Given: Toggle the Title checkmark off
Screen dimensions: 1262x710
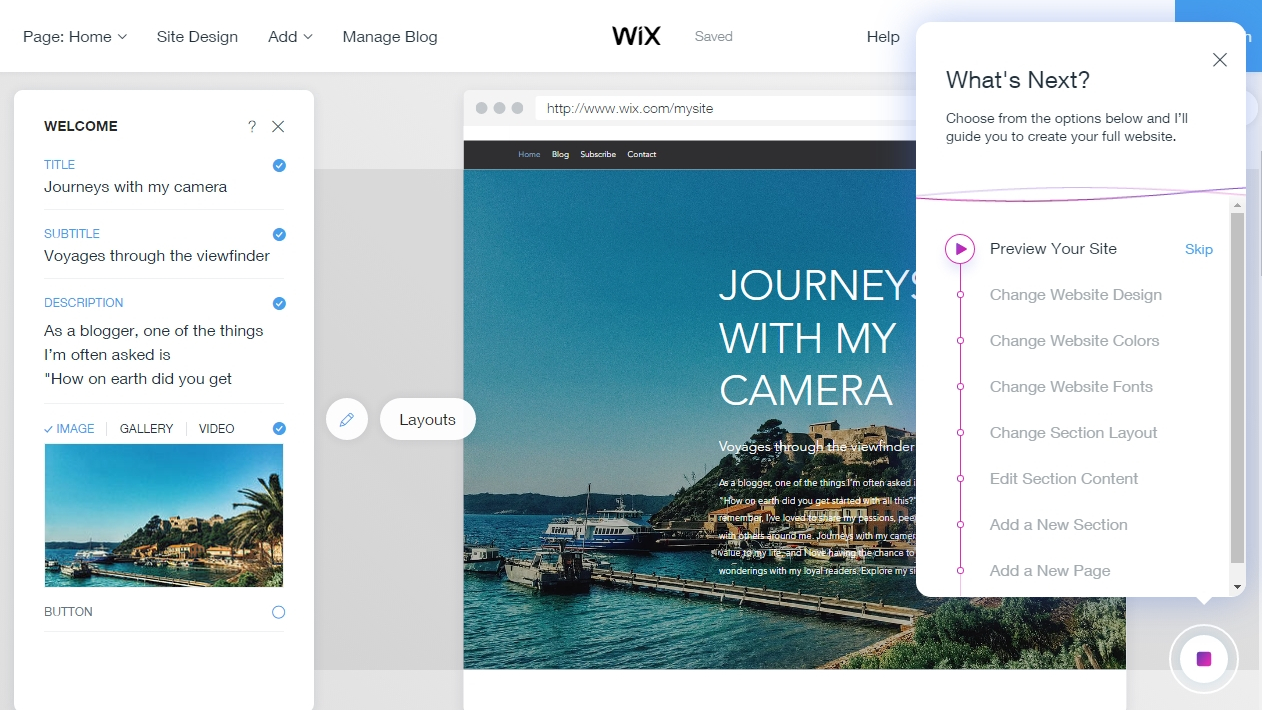Looking at the screenshot, I should pyautogui.click(x=279, y=165).
